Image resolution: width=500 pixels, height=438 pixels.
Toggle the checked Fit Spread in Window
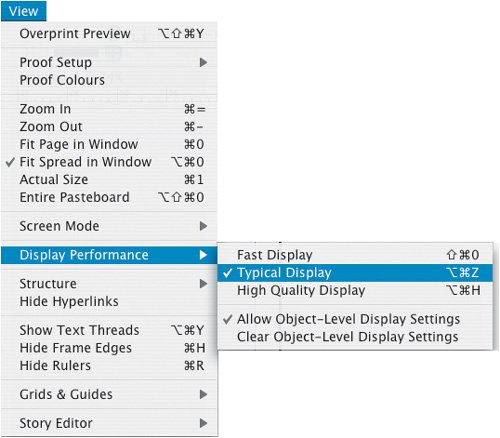[x=109, y=162]
